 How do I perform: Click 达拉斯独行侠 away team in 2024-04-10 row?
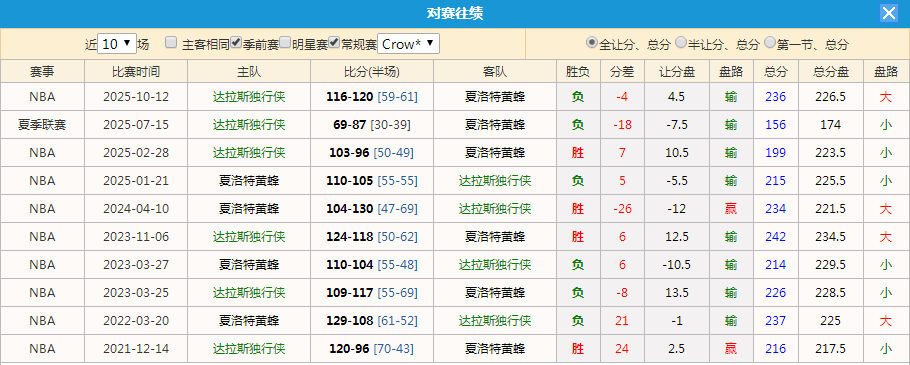pyautogui.click(x=495, y=209)
